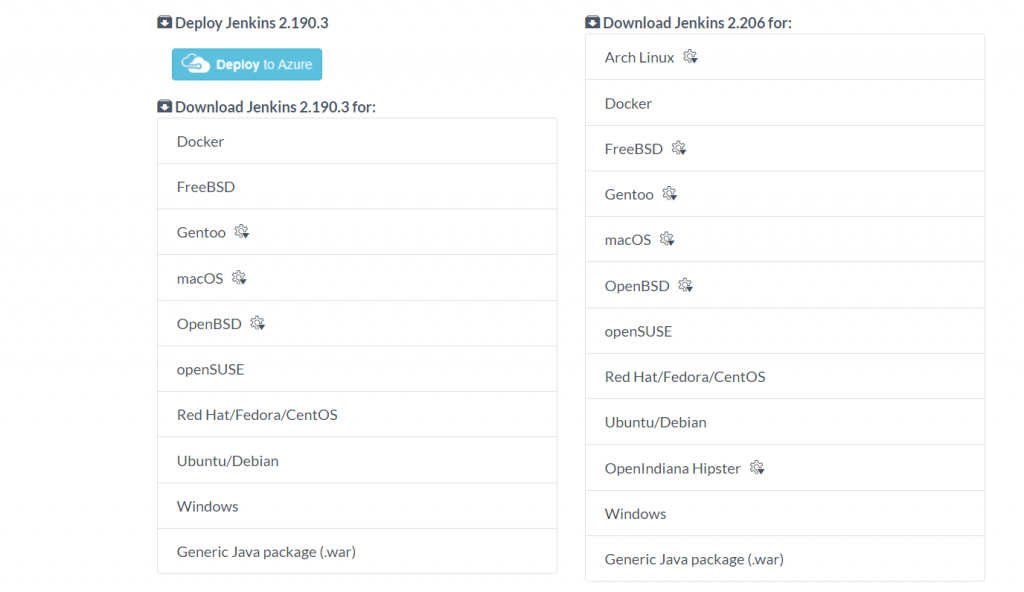Click gear icon beside Gentoo in 2.206 list

669,193
